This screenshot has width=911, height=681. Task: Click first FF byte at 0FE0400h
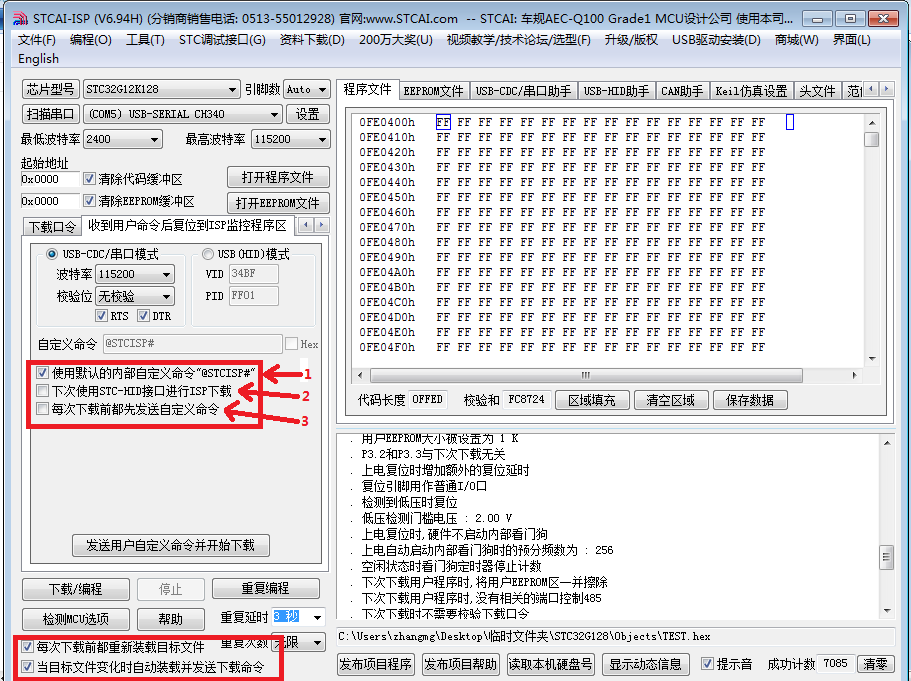tap(443, 122)
